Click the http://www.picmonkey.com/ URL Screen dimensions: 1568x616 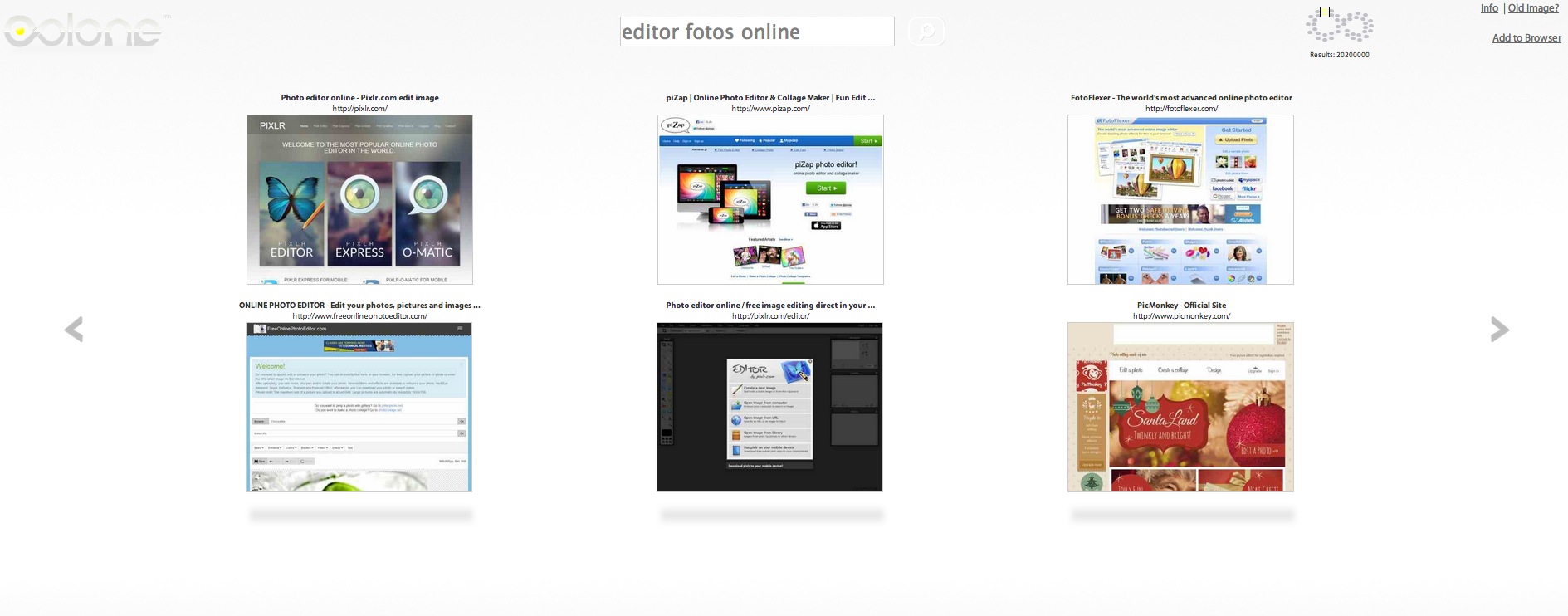(1181, 316)
